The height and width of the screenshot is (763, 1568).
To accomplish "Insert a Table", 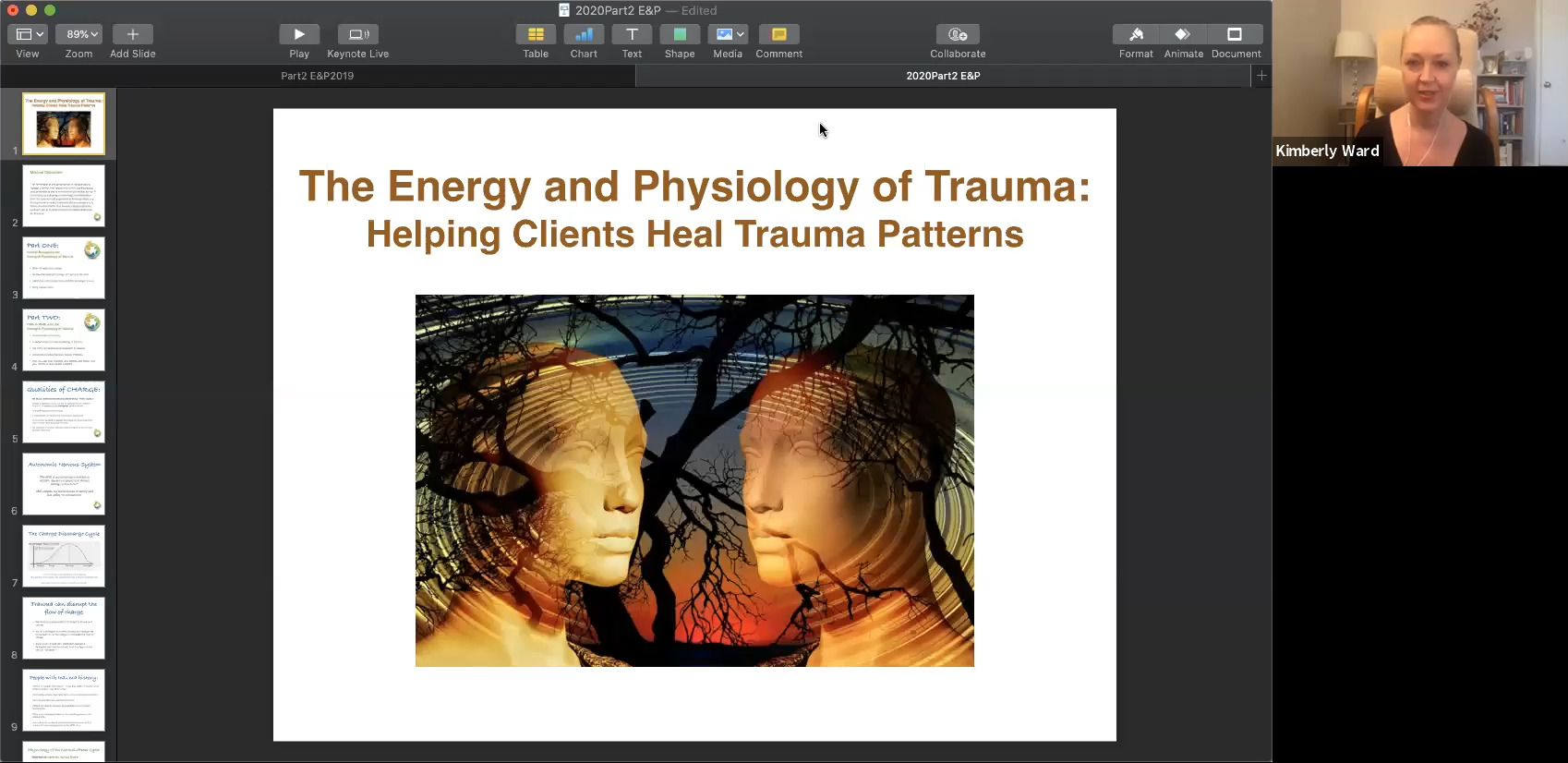I will click(x=536, y=34).
